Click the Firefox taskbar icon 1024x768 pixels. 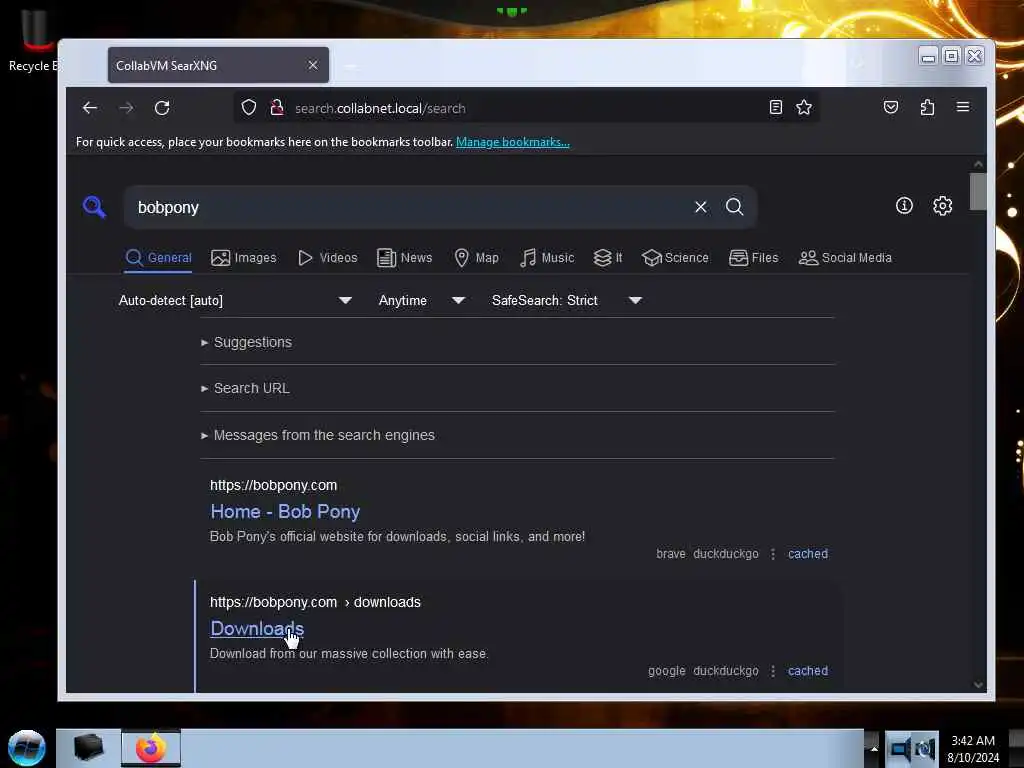(x=150, y=748)
